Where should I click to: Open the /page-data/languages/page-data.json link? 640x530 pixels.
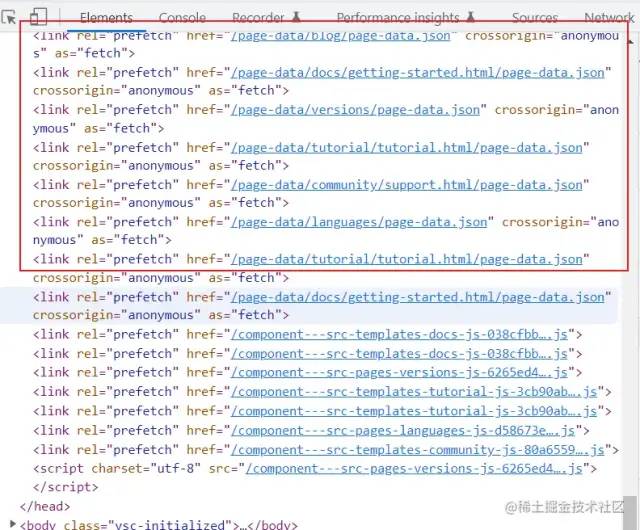(359, 223)
